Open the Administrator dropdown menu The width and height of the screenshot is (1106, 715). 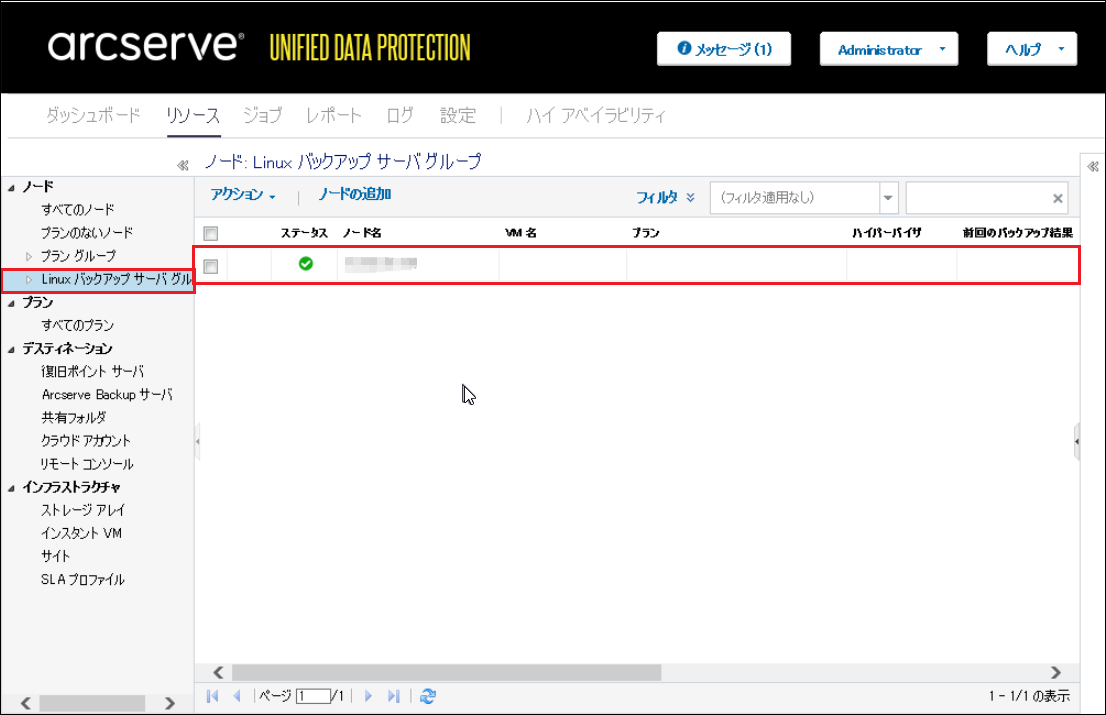click(x=889, y=49)
